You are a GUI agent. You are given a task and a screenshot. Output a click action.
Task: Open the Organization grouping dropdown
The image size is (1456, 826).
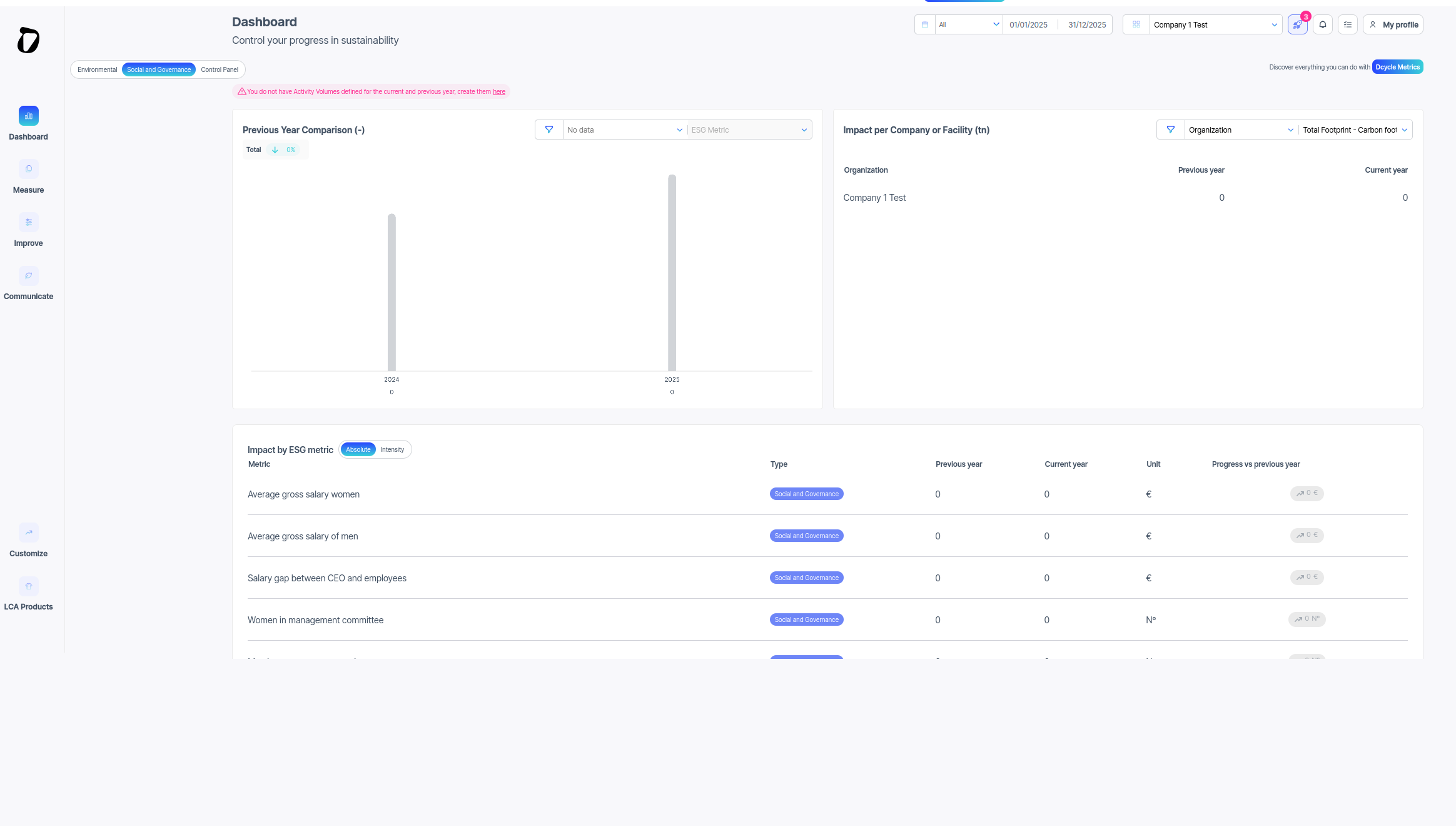pos(1241,130)
